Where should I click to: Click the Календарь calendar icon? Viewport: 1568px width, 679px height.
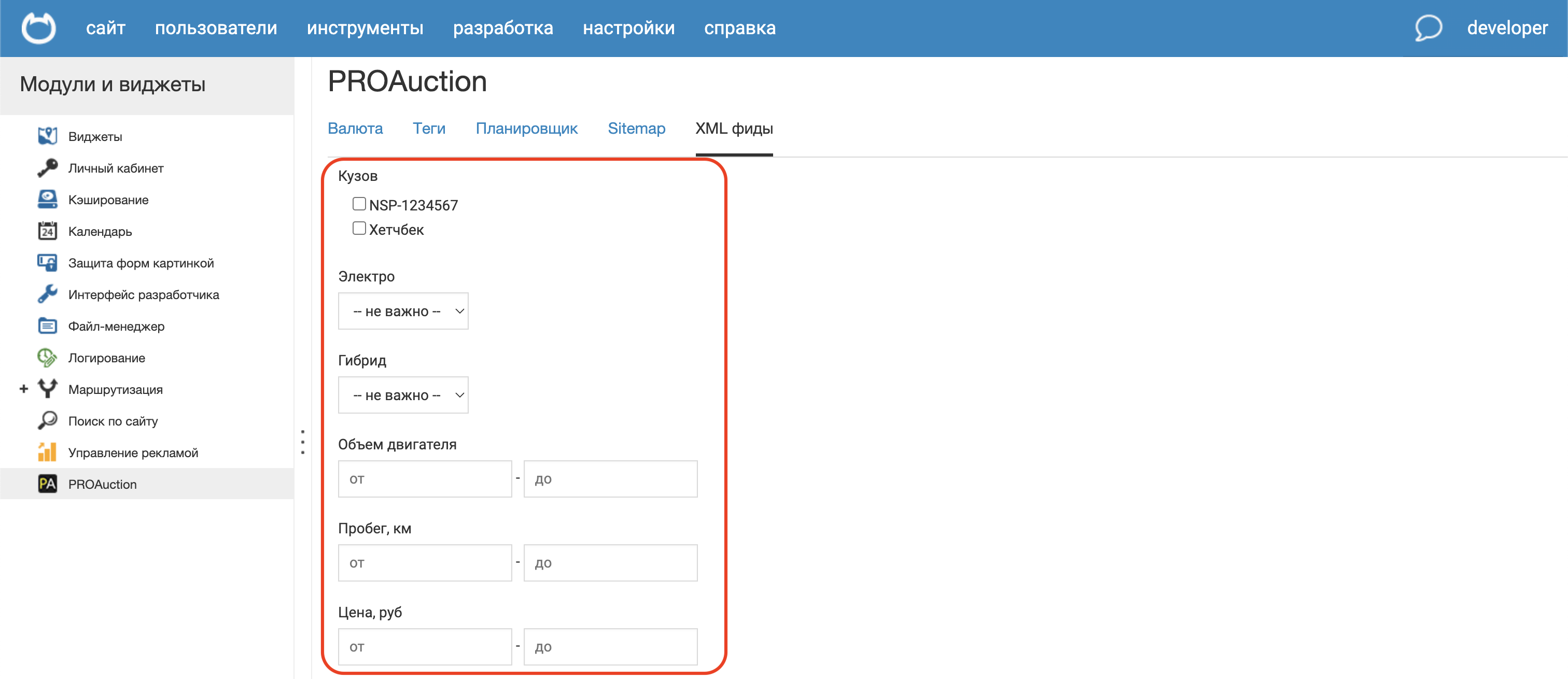[48, 231]
